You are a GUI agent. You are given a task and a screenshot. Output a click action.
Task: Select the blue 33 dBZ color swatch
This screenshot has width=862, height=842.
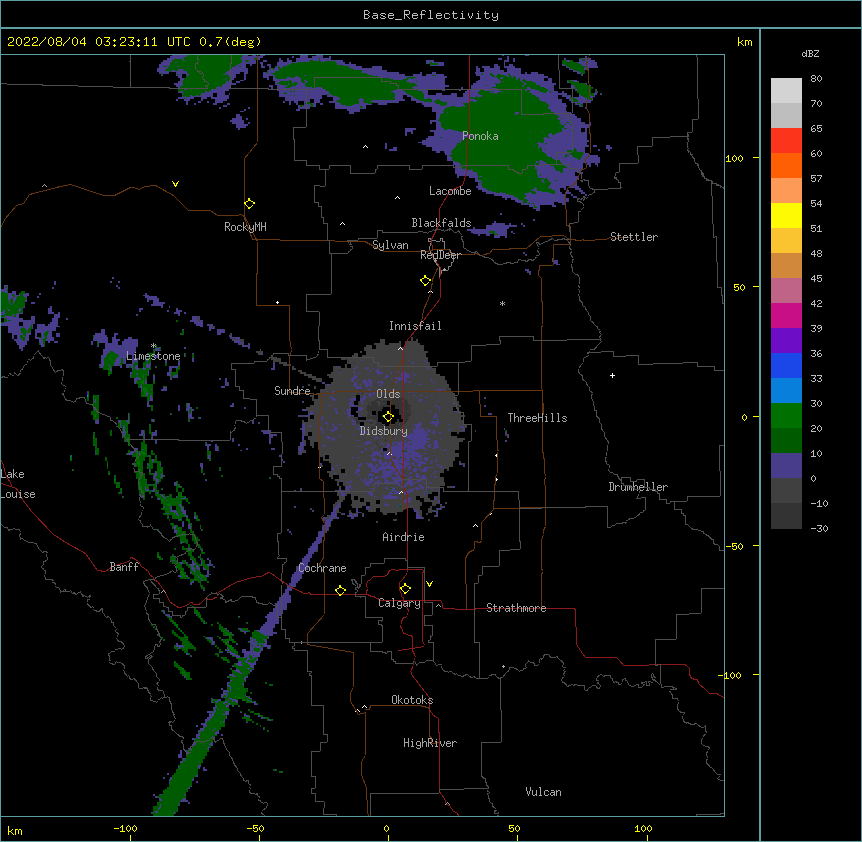click(x=786, y=365)
